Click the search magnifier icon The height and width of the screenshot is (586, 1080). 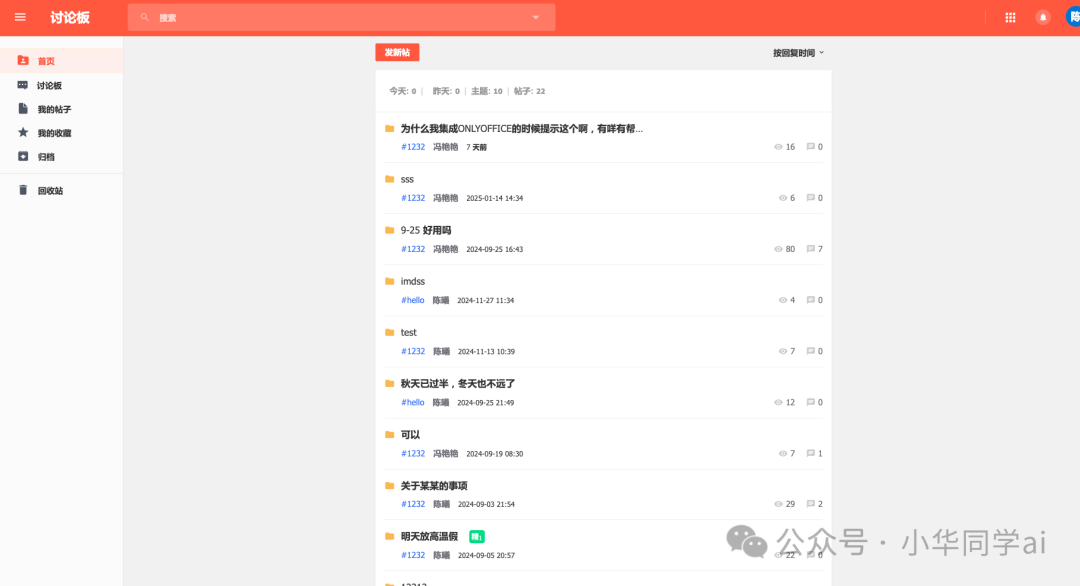tap(145, 17)
